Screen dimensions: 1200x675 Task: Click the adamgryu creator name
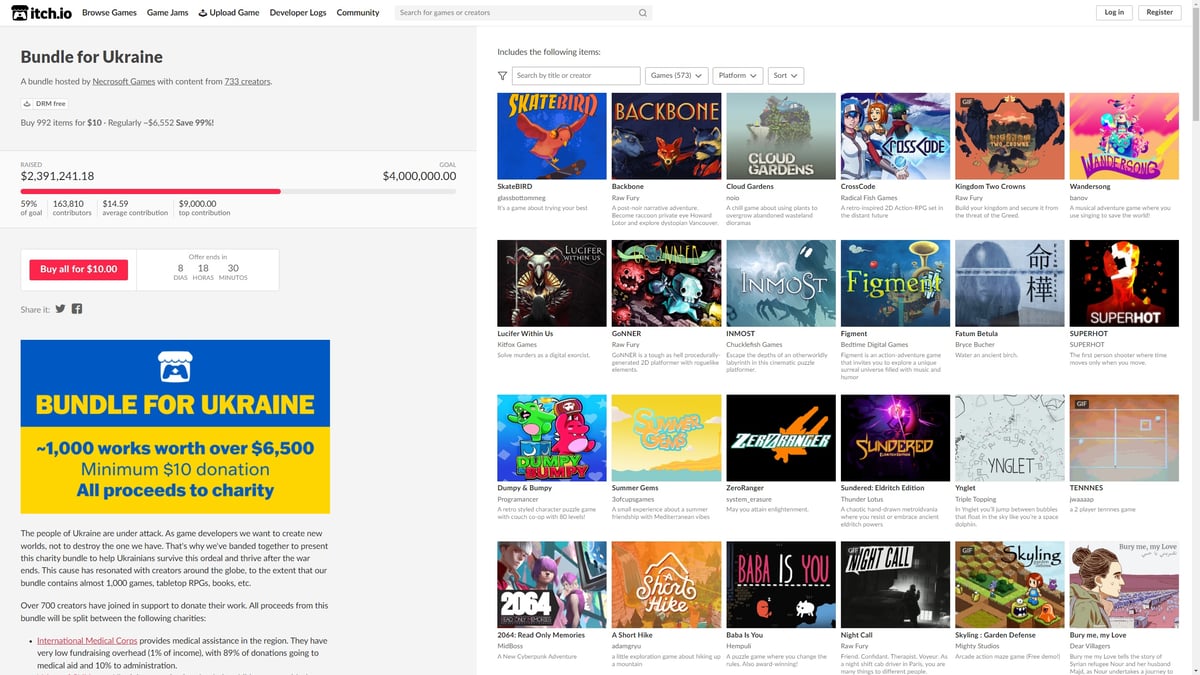[627, 646]
